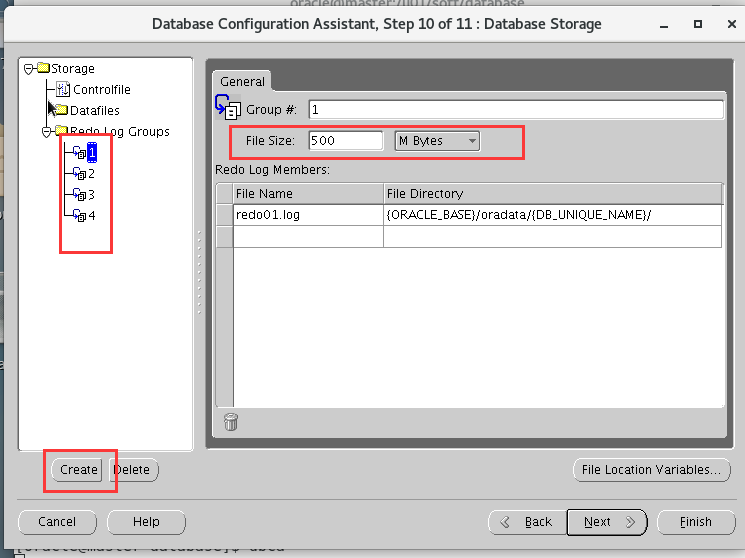Click redo log group 1 icon

click(x=79, y=153)
